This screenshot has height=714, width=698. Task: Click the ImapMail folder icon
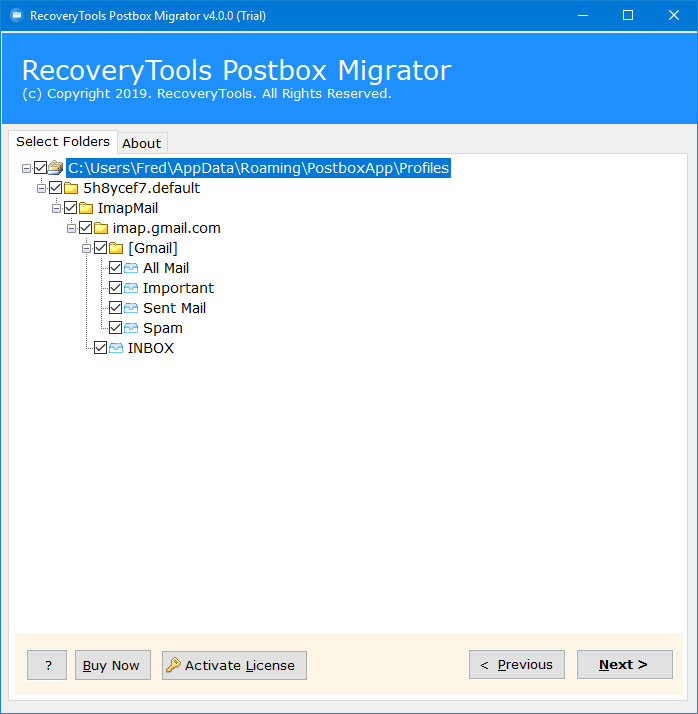pos(86,208)
